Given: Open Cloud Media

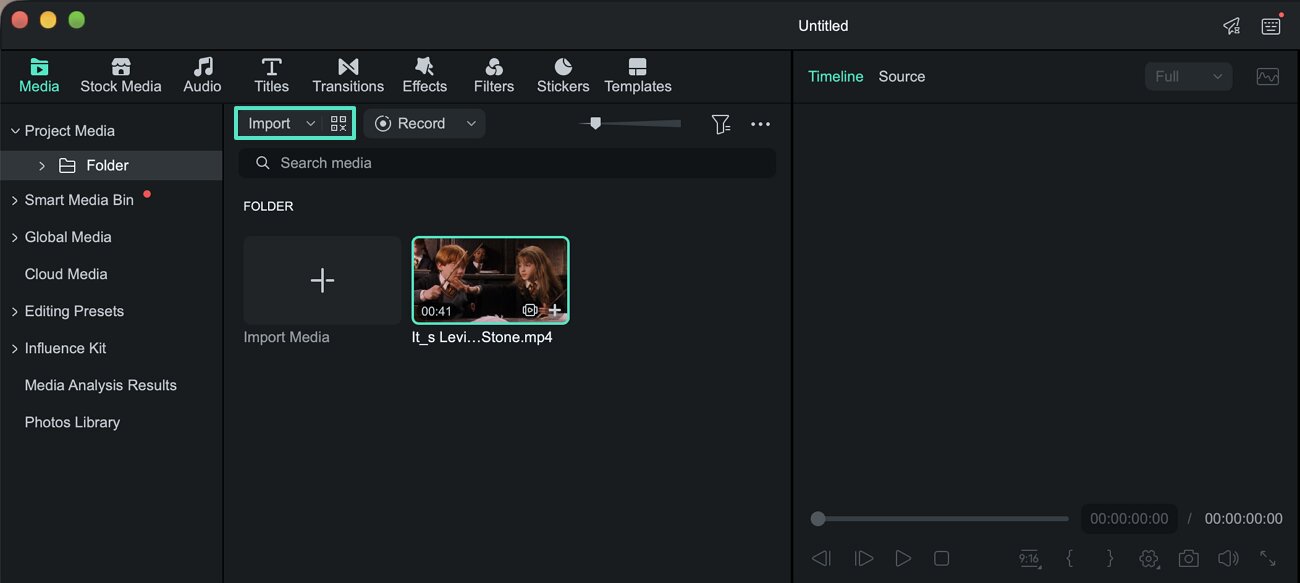Looking at the screenshot, I should pos(66,274).
